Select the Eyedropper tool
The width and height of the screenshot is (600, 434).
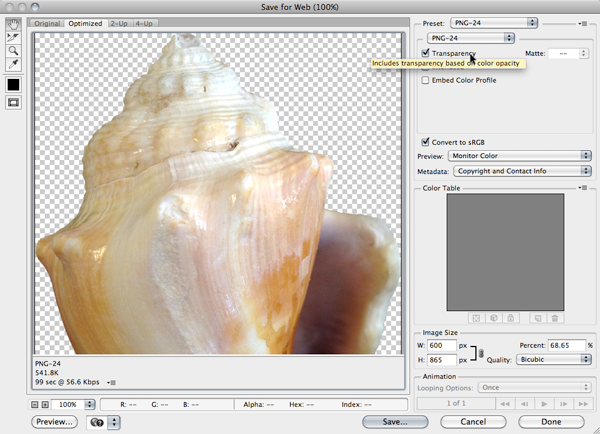pyautogui.click(x=13, y=63)
